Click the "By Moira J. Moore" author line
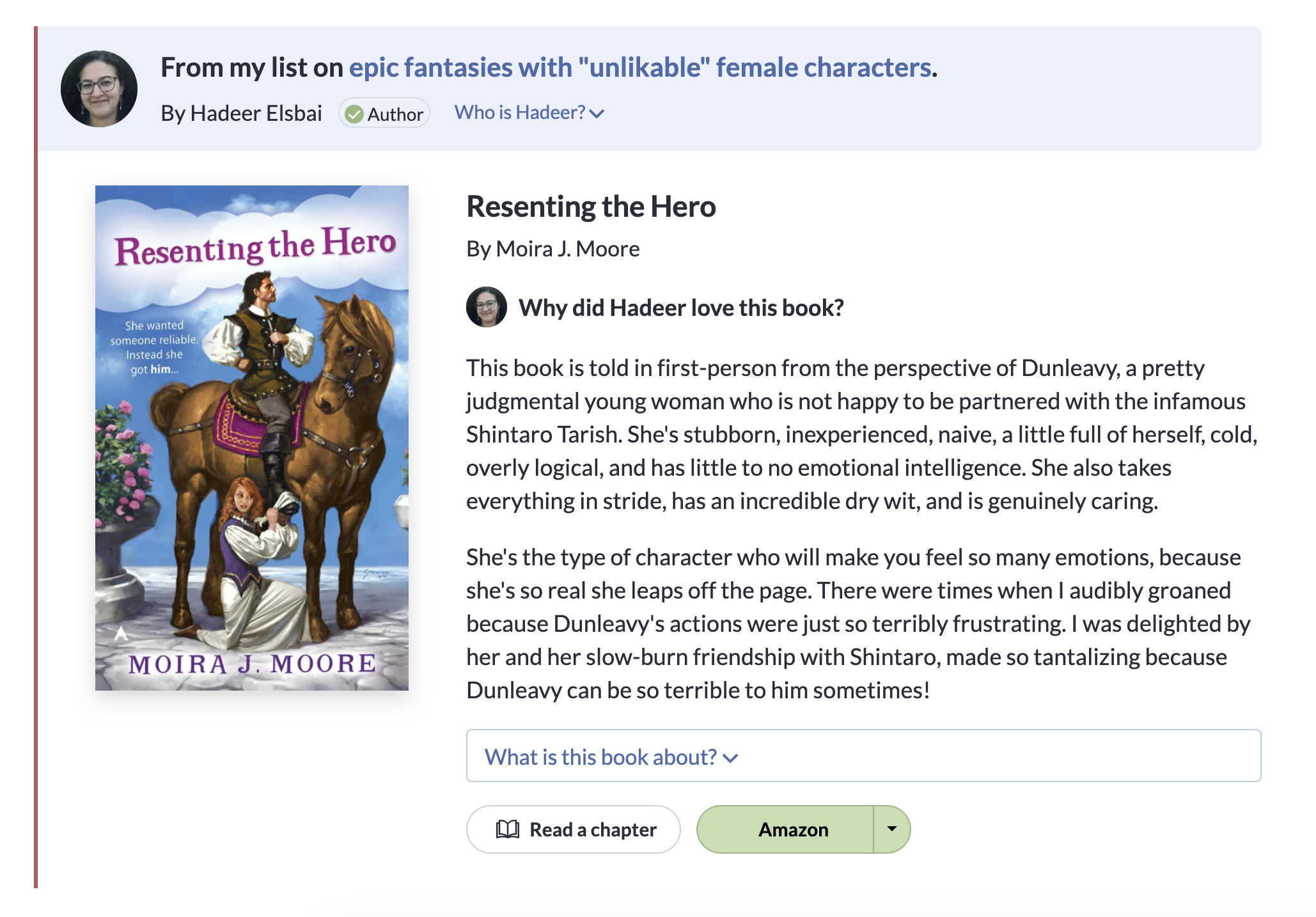The image size is (1316, 917). pos(553,249)
